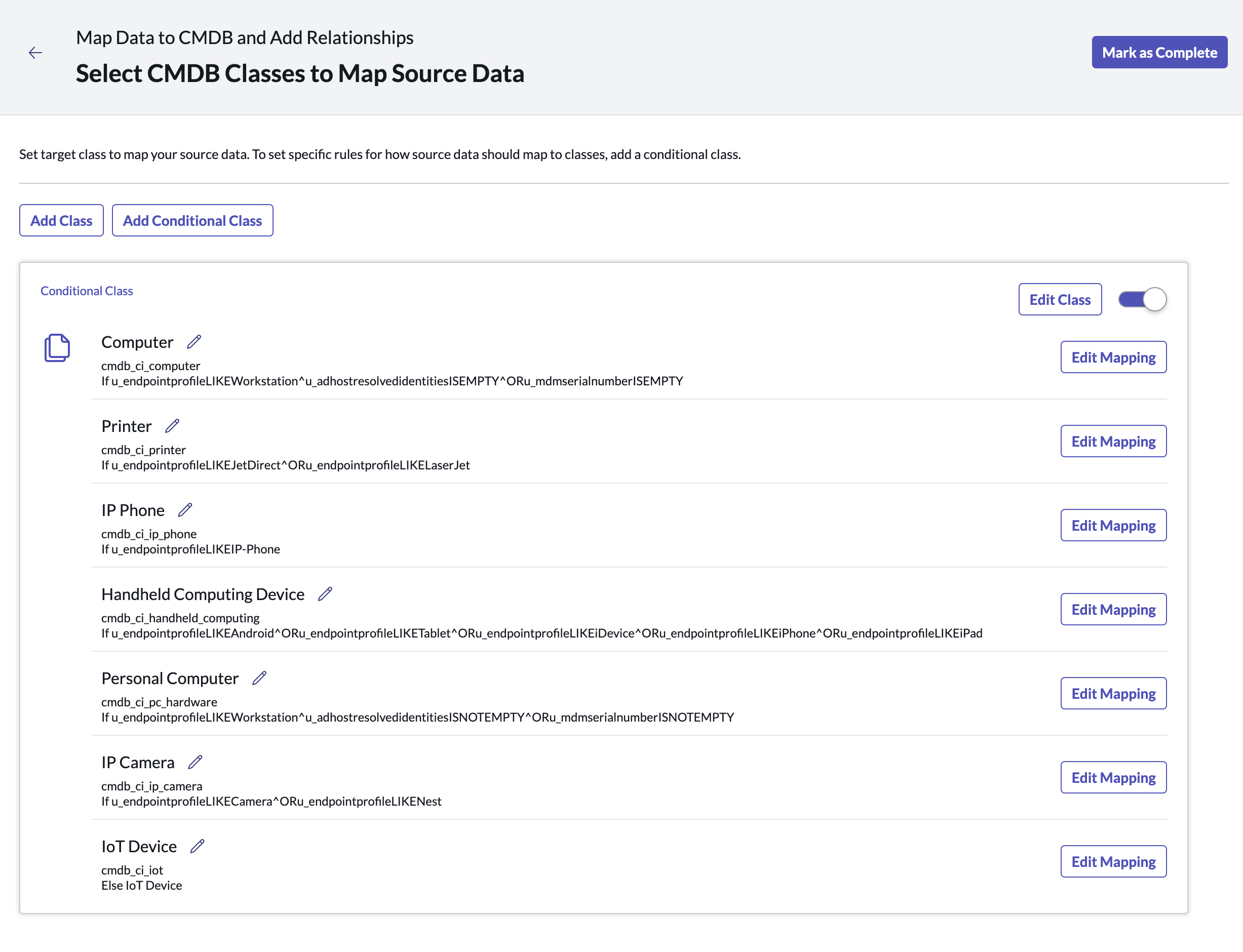This screenshot has height=952, width=1243.
Task: Click the Conditional Class label link
Action: click(x=87, y=291)
